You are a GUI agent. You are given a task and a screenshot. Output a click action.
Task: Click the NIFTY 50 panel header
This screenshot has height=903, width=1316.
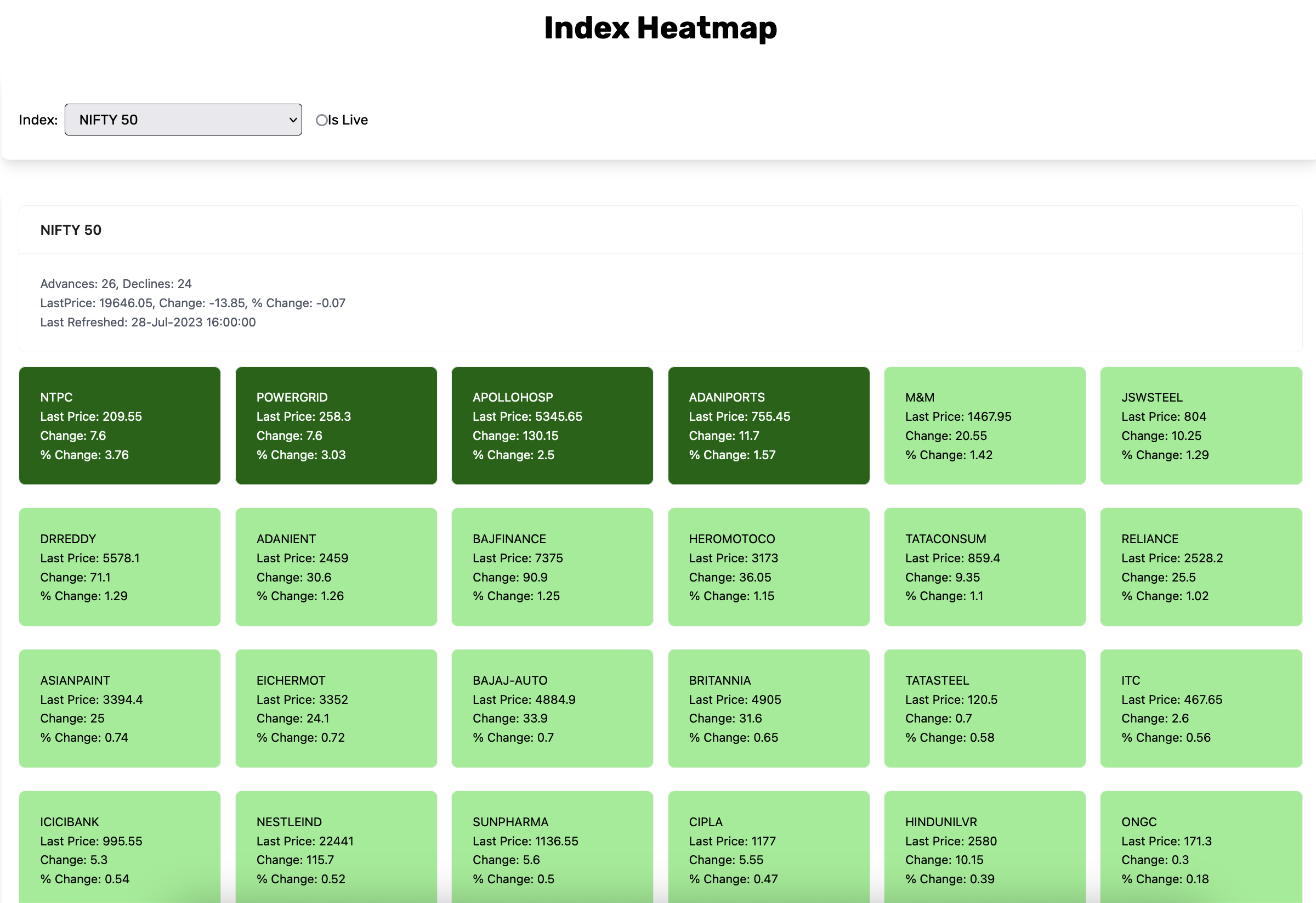click(71, 230)
